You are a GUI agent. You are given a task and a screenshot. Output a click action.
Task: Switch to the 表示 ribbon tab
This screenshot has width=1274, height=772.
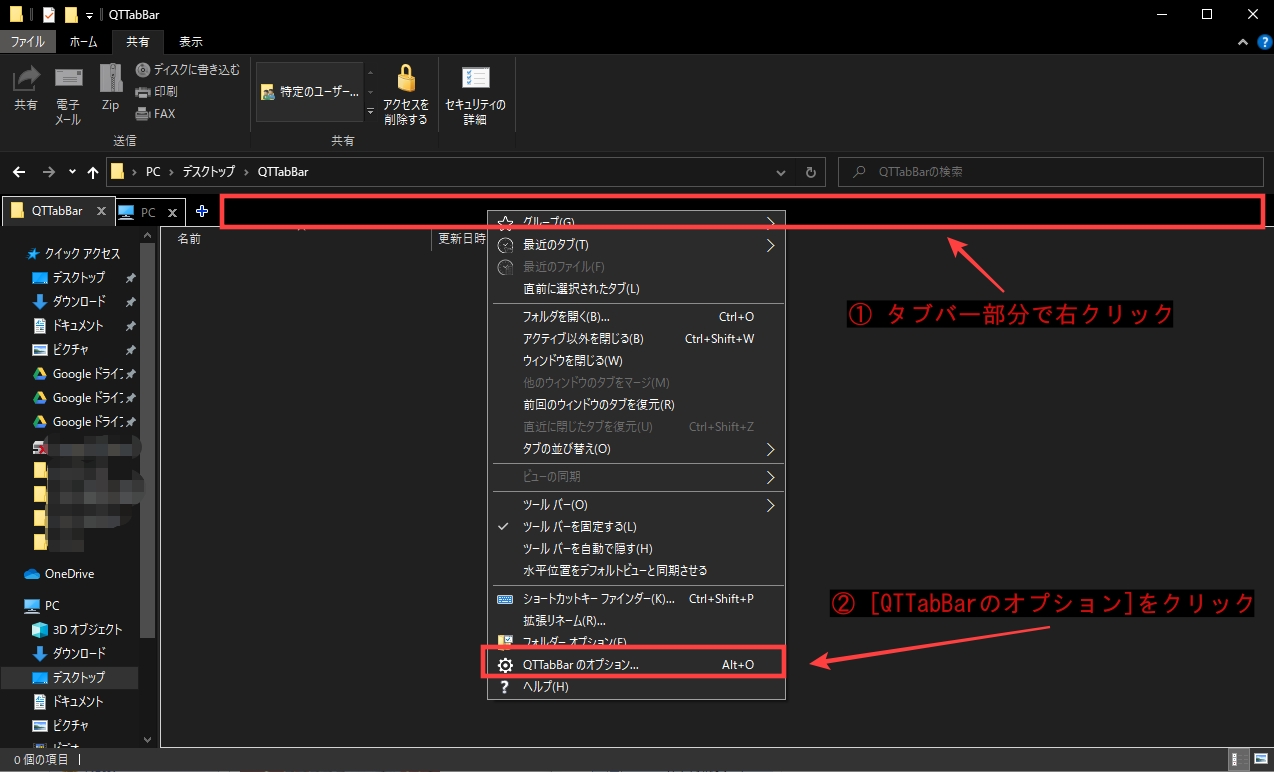191,42
